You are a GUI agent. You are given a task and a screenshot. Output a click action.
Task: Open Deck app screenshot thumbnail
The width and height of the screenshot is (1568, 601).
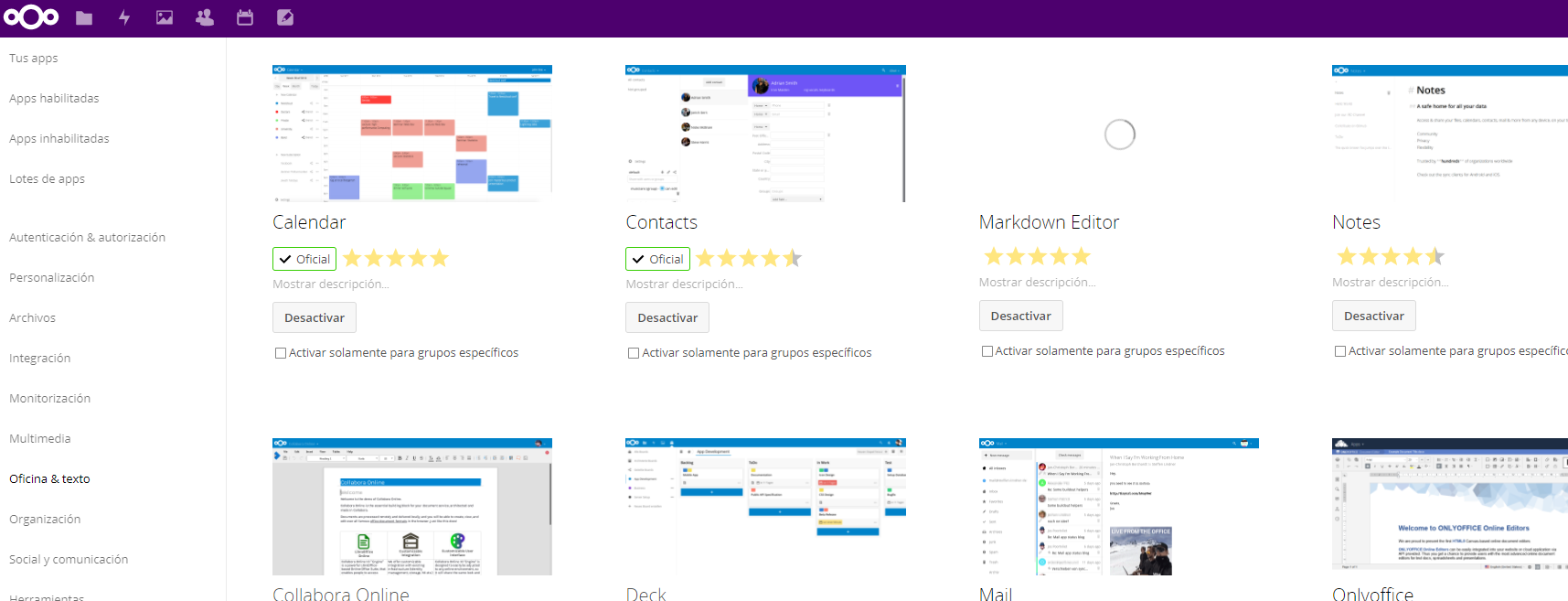pyautogui.click(x=766, y=507)
